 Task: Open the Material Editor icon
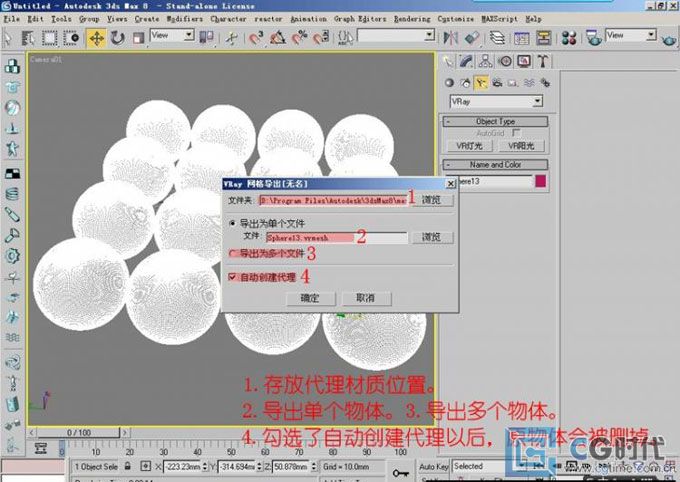tap(569, 38)
